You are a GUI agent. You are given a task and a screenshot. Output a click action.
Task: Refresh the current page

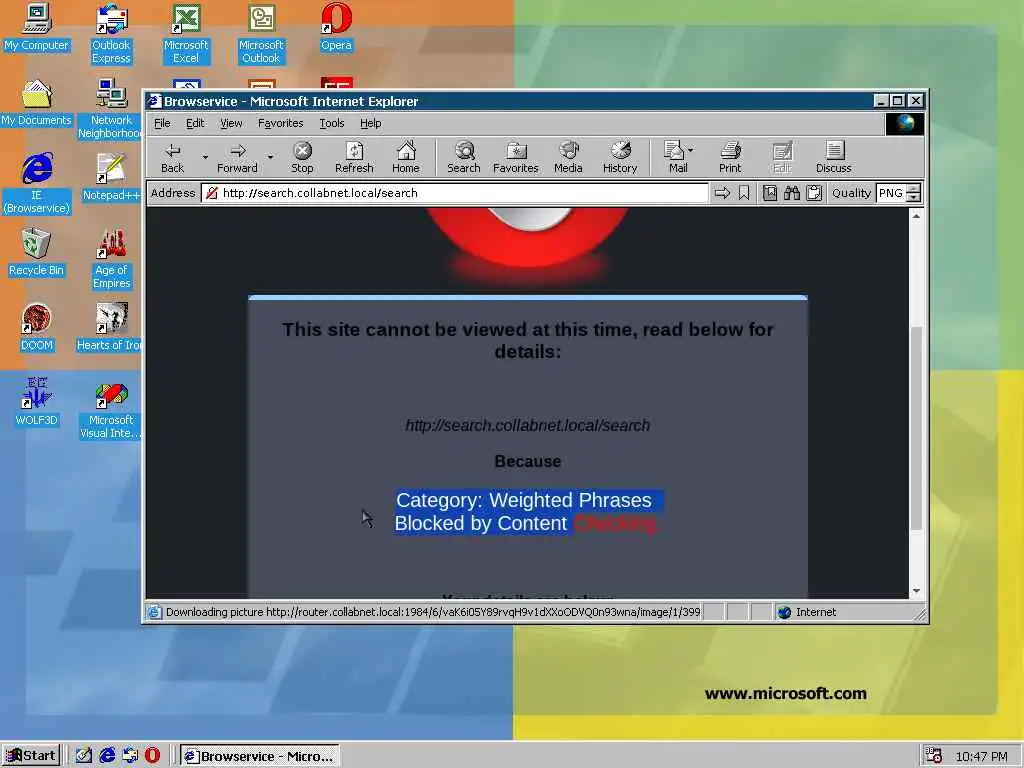tap(354, 157)
